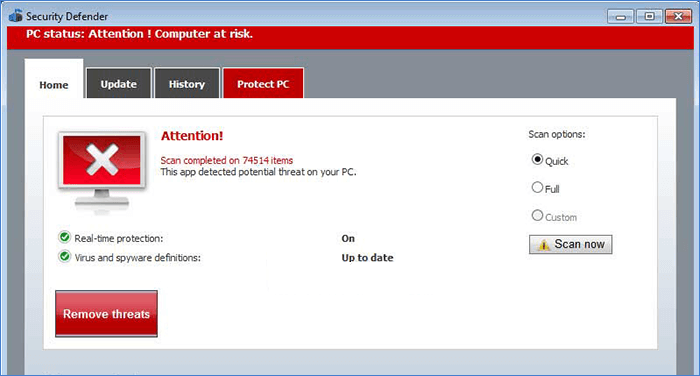This screenshot has width=700, height=376.
Task: Click 'Scan completed on 74514 items' text
Action: [x=227, y=160]
